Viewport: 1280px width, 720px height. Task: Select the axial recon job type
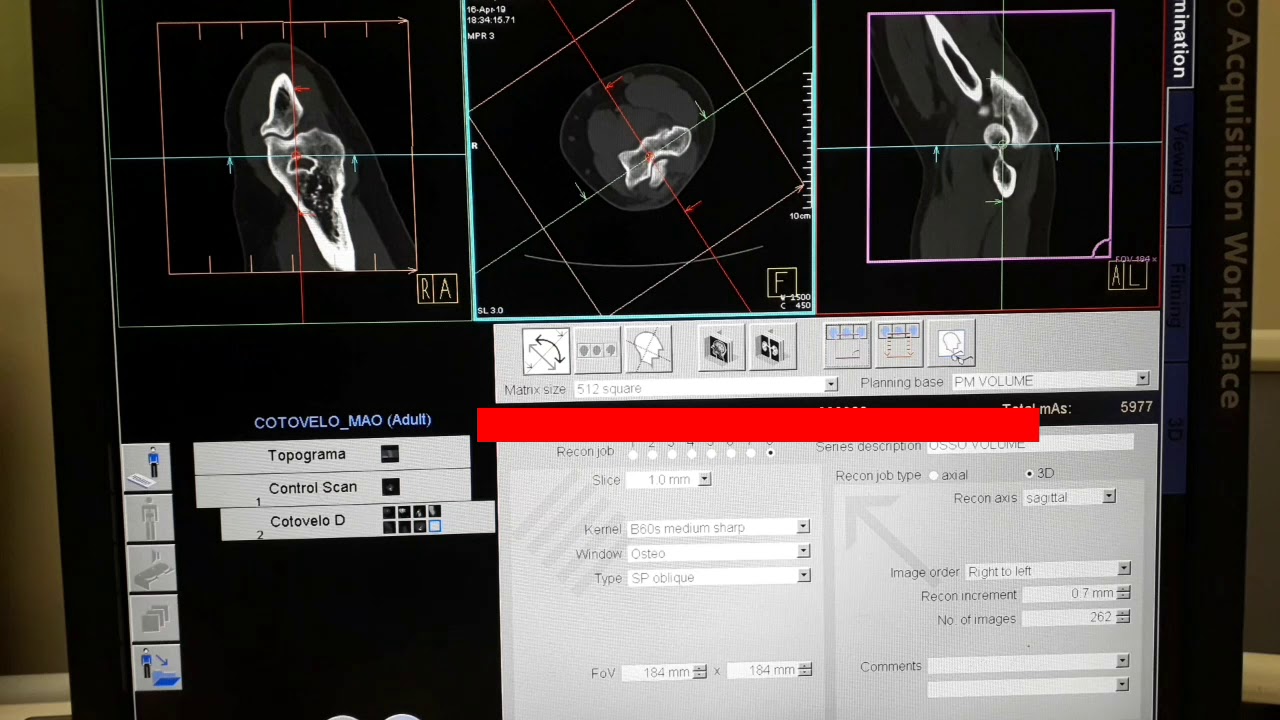pos(934,476)
